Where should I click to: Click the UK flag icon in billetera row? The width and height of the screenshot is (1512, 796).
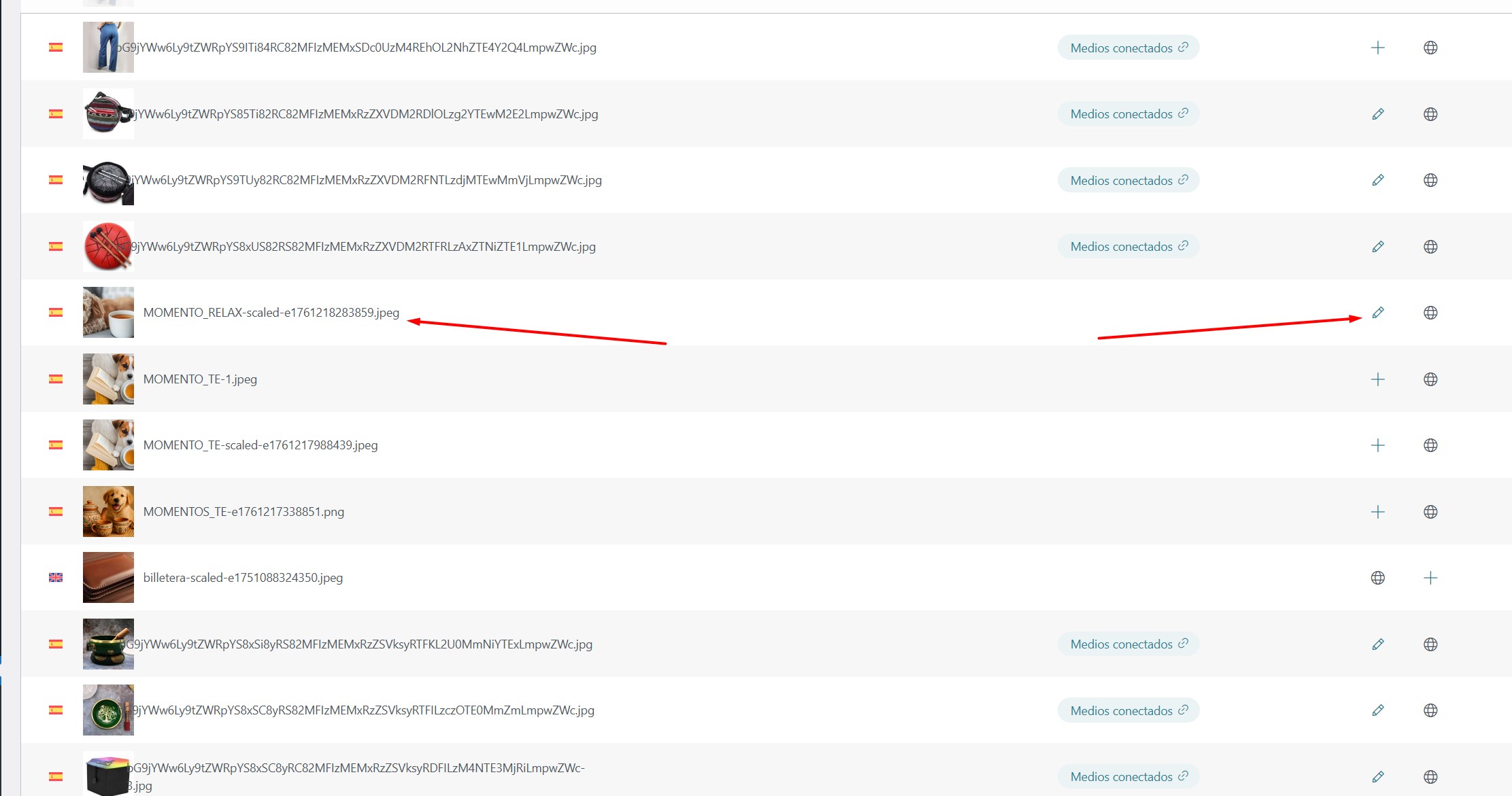click(x=56, y=578)
